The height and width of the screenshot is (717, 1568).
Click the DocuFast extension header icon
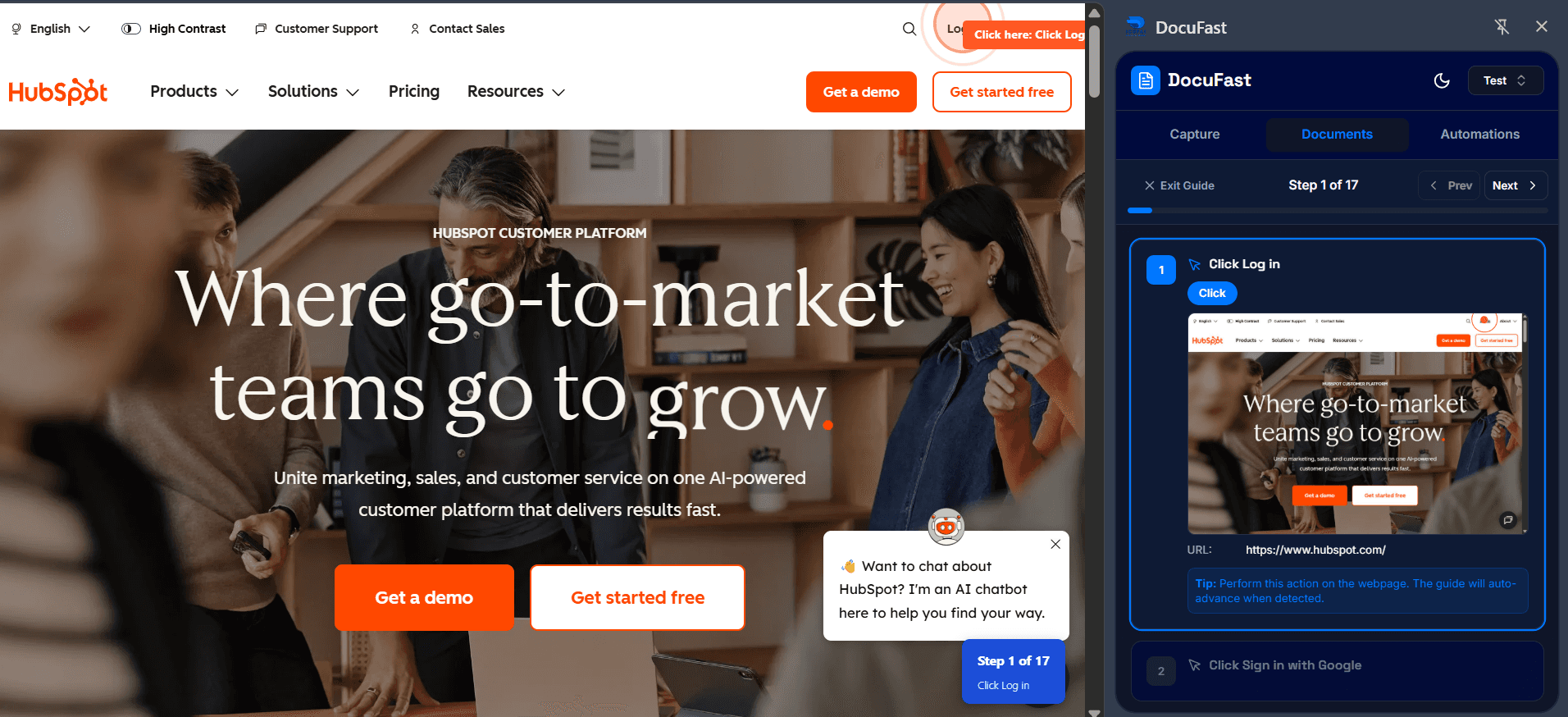pyautogui.click(x=1136, y=27)
